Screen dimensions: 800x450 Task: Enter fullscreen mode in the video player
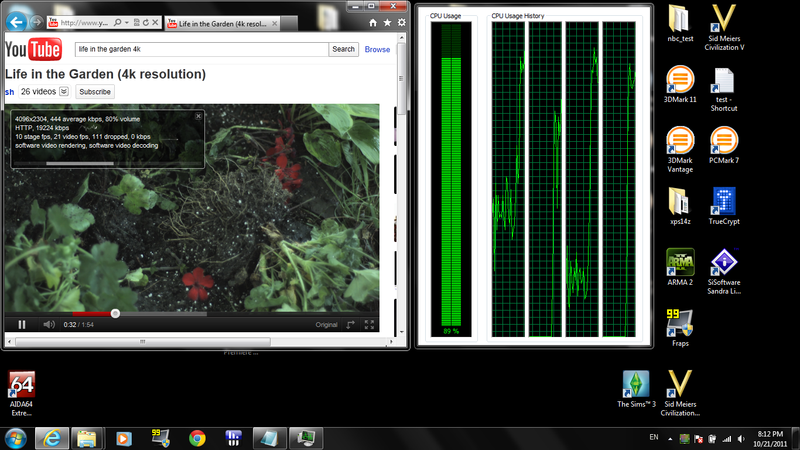click(x=369, y=324)
